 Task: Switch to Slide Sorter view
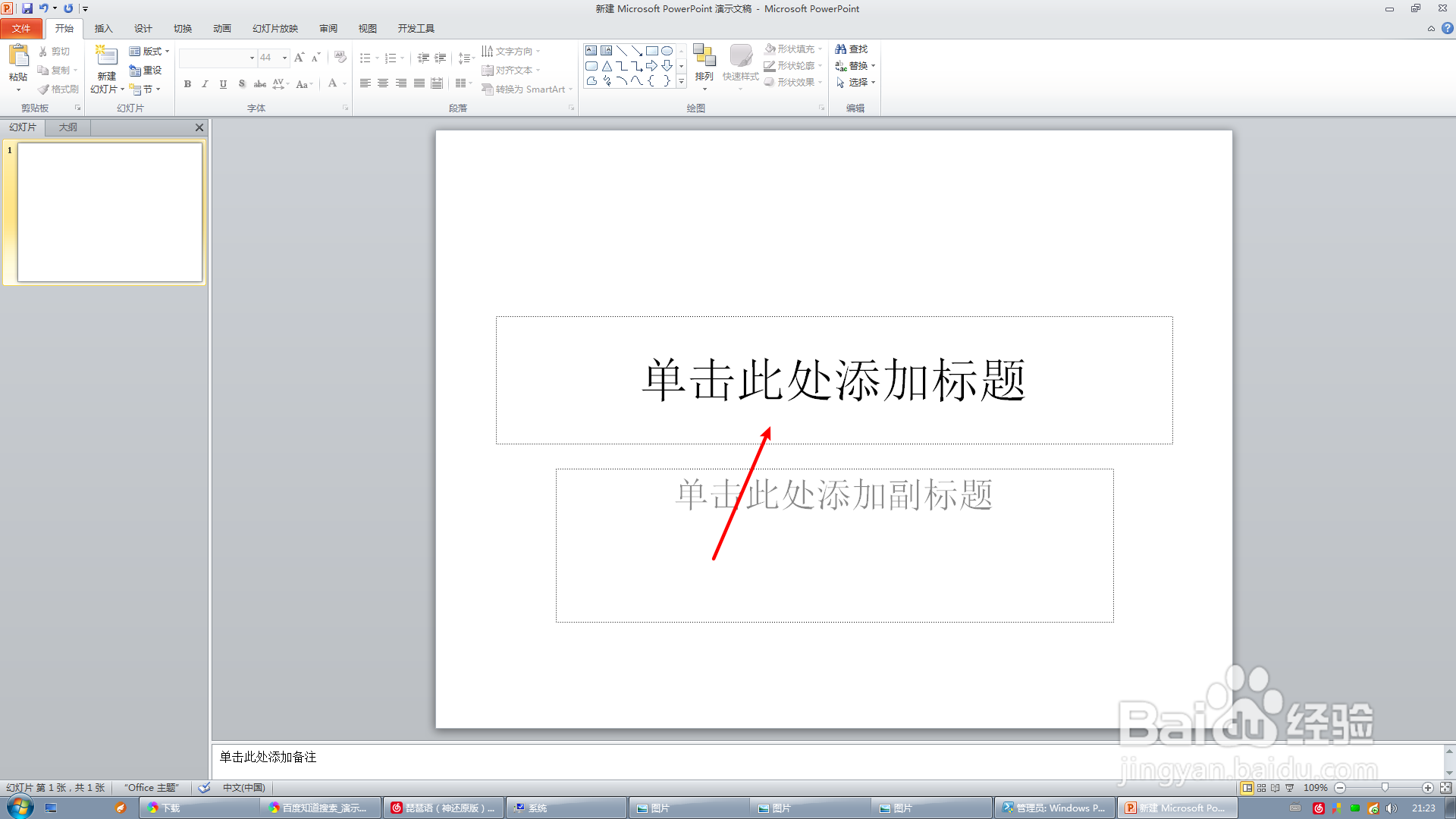[1262, 788]
